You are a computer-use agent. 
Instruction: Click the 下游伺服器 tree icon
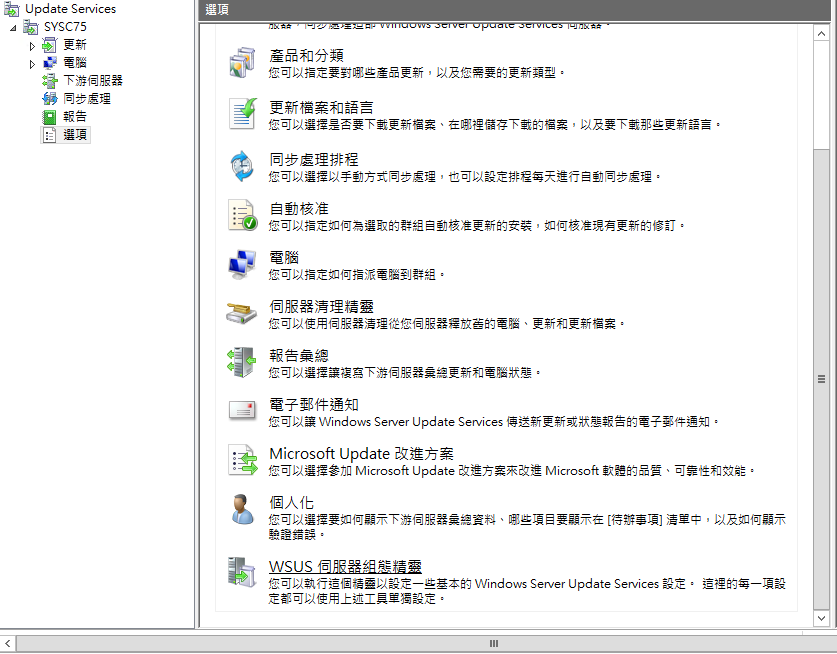(49, 81)
